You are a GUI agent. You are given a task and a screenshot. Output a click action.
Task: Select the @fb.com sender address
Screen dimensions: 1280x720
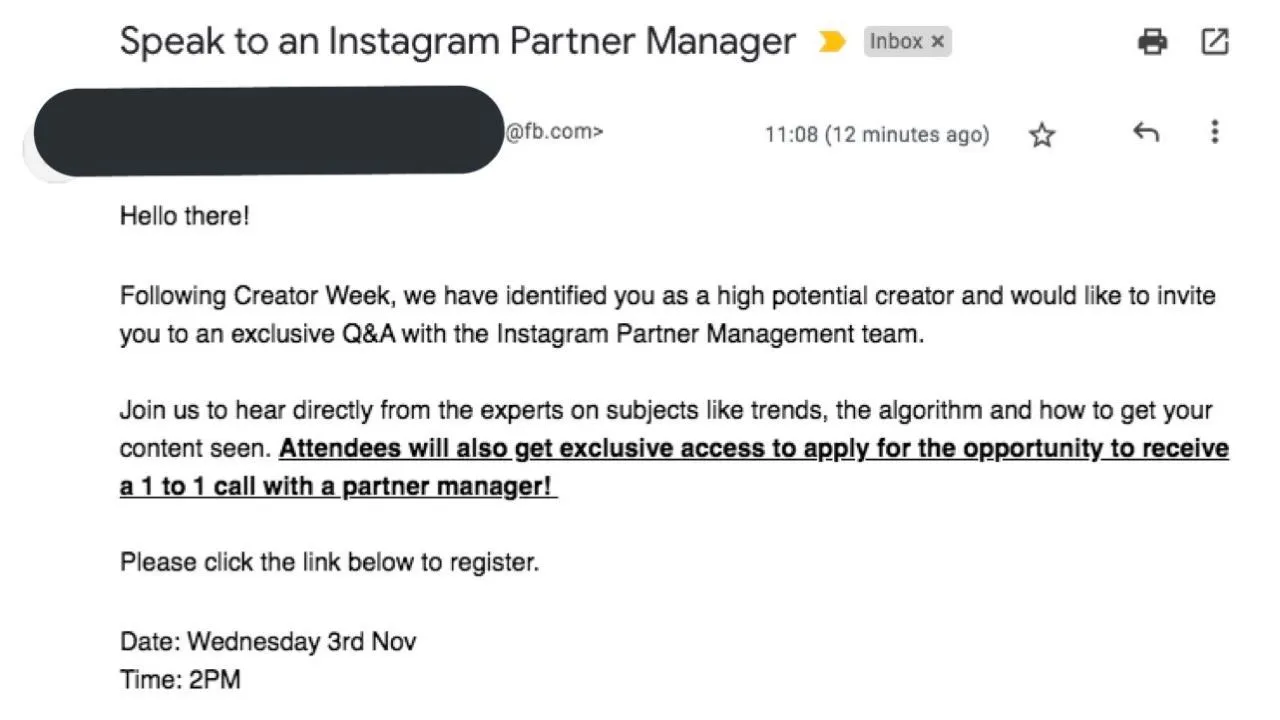tap(554, 132)
